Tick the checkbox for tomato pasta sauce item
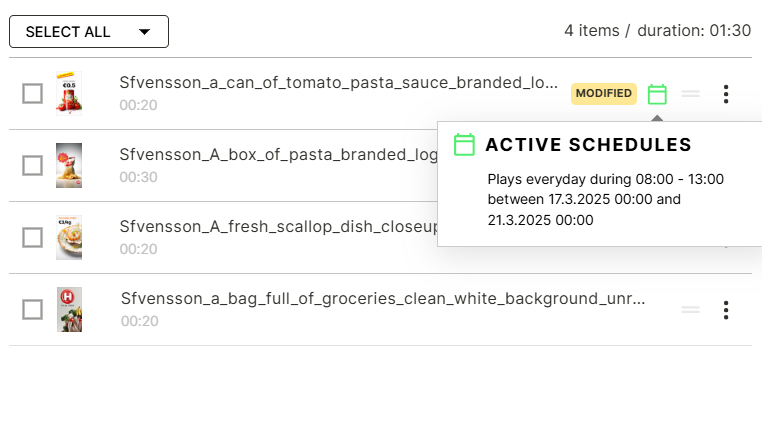 (x=33, y=93)
